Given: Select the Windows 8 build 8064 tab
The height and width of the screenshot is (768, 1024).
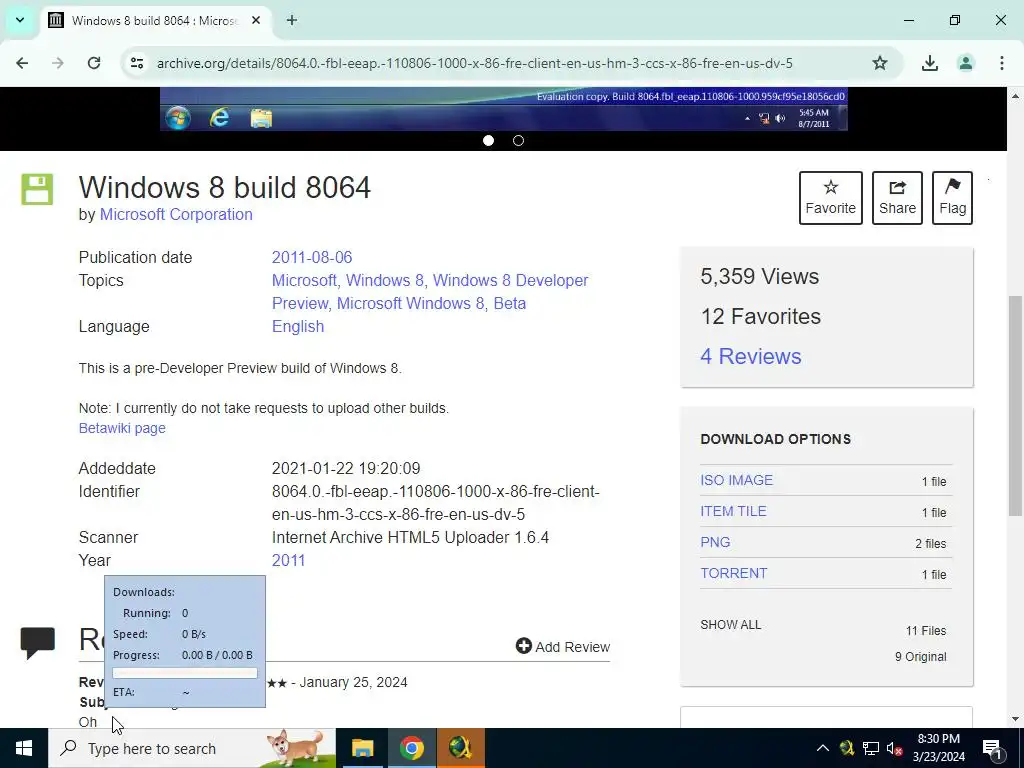Looking at the screenshot, I should tap(155, 20).
